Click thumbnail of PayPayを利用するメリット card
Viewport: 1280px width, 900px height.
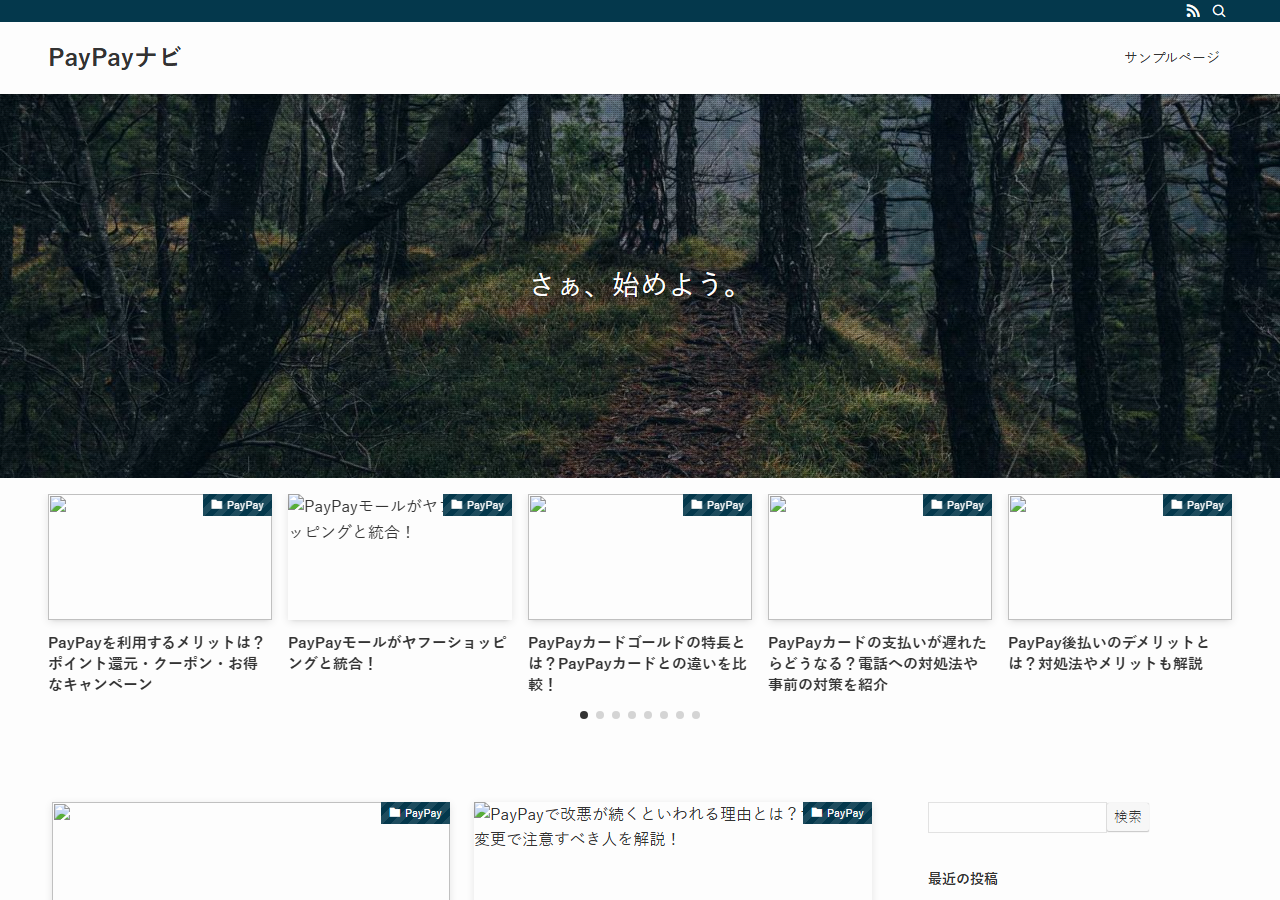coord(160,557)
